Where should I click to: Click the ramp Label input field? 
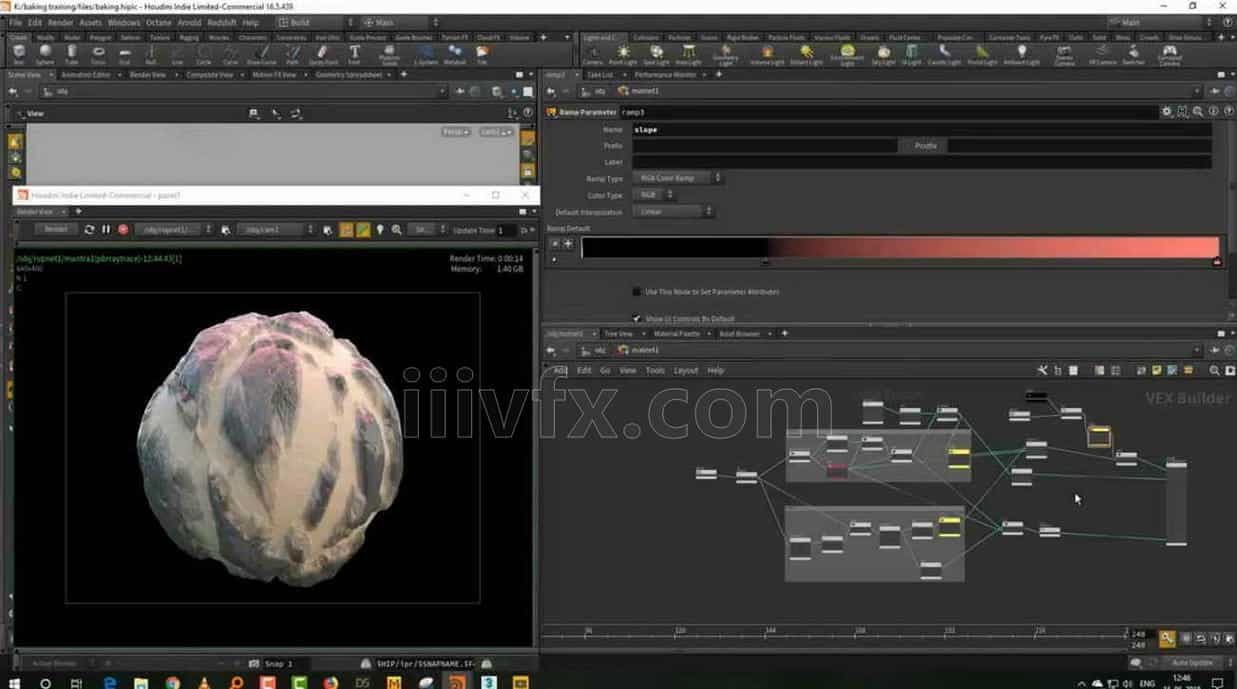[x=921, y=162]
